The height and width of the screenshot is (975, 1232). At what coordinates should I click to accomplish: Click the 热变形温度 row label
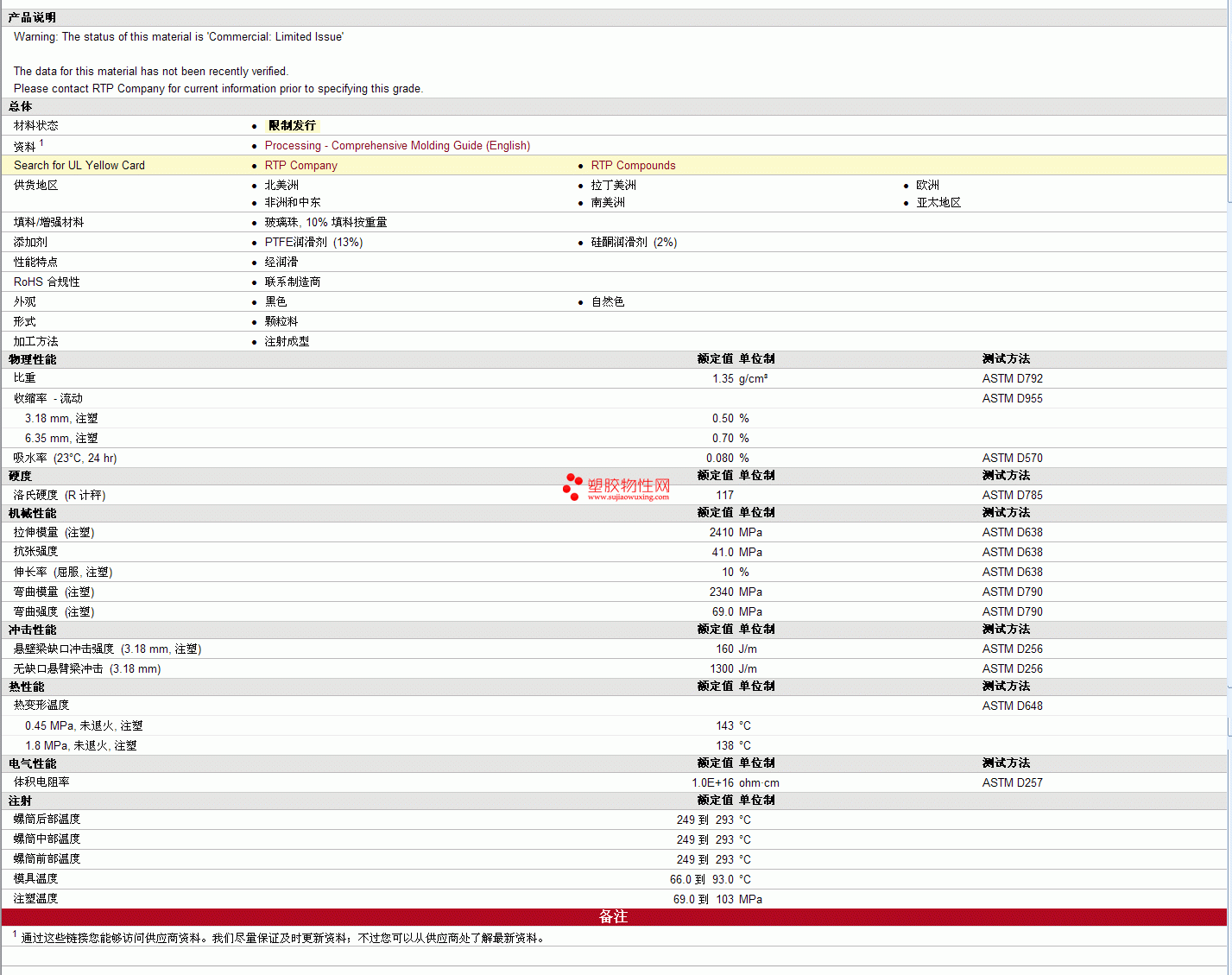coord(41,706)
